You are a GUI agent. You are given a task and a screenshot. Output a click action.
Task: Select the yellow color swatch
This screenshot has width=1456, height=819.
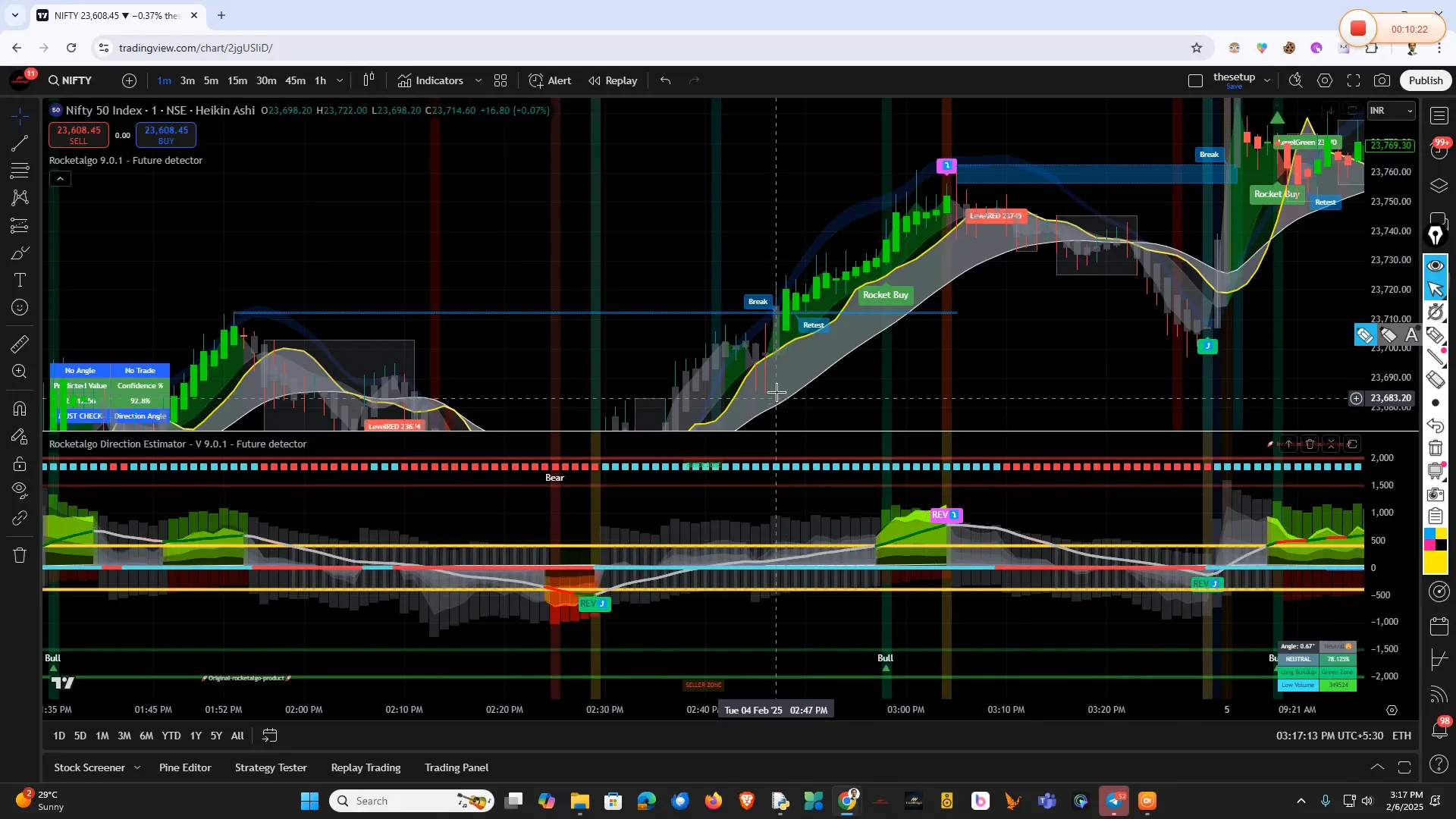[1436, 562]
